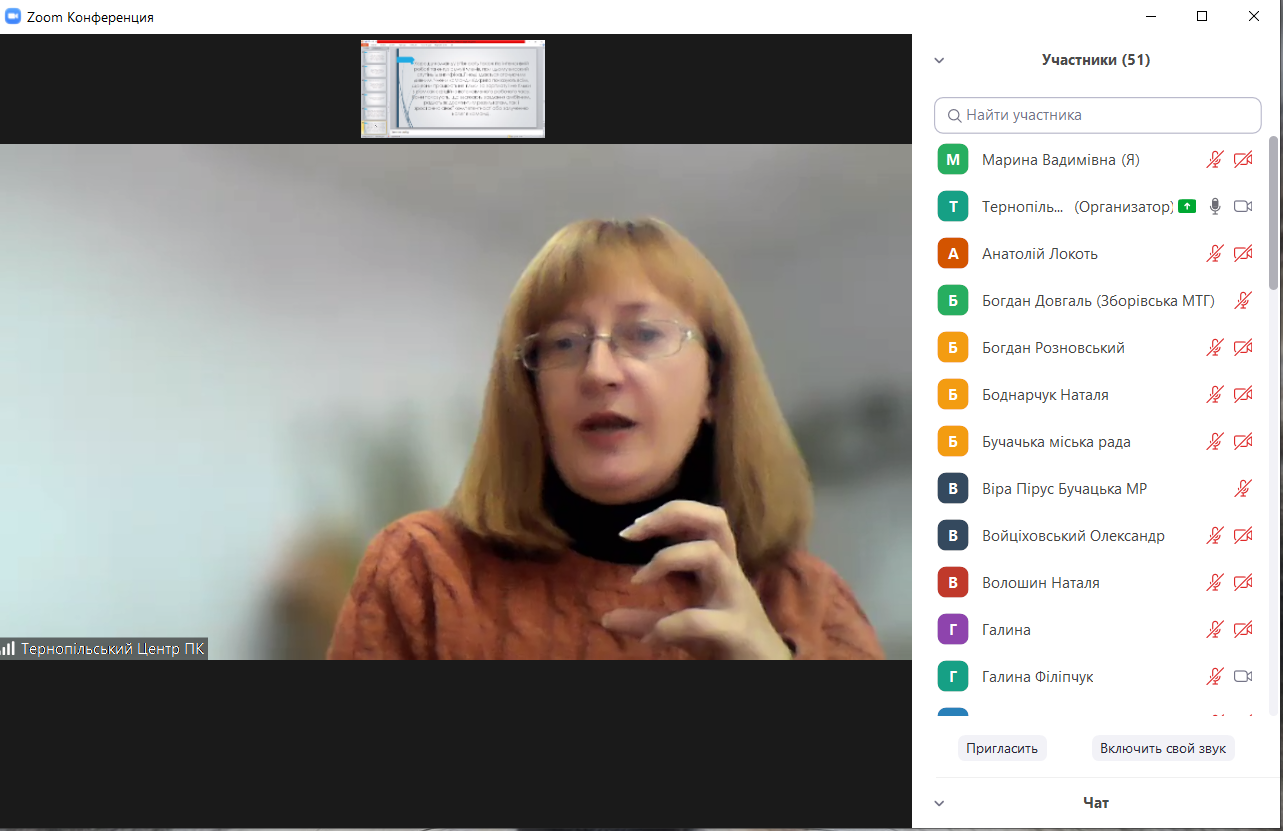Click the Найти участника search field
1283x831 pixels.
tap(1098, 115)
